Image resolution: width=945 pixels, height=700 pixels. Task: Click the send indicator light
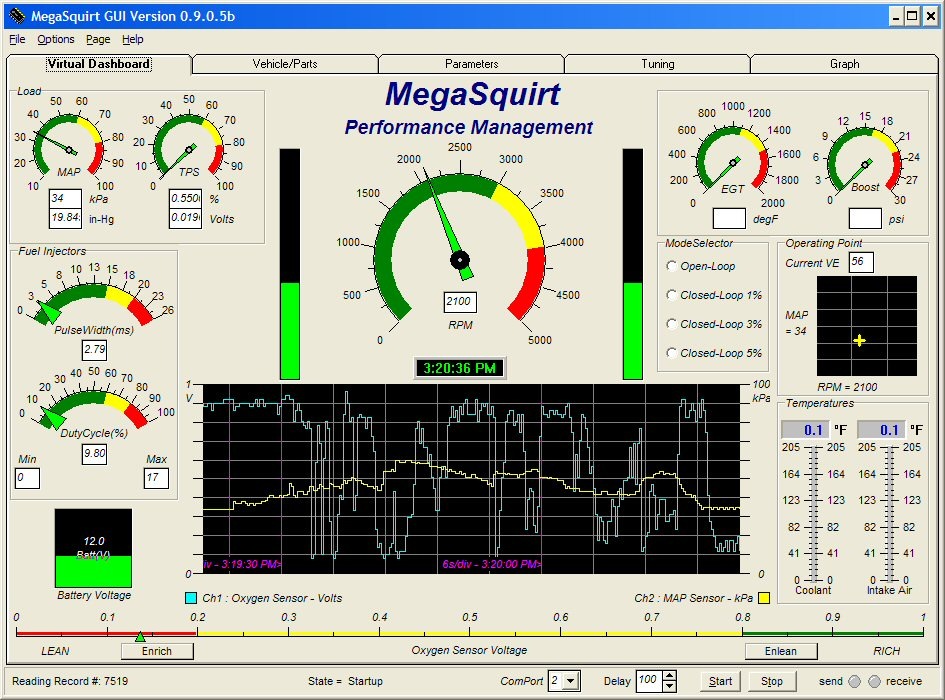click(x=854, y=681)
